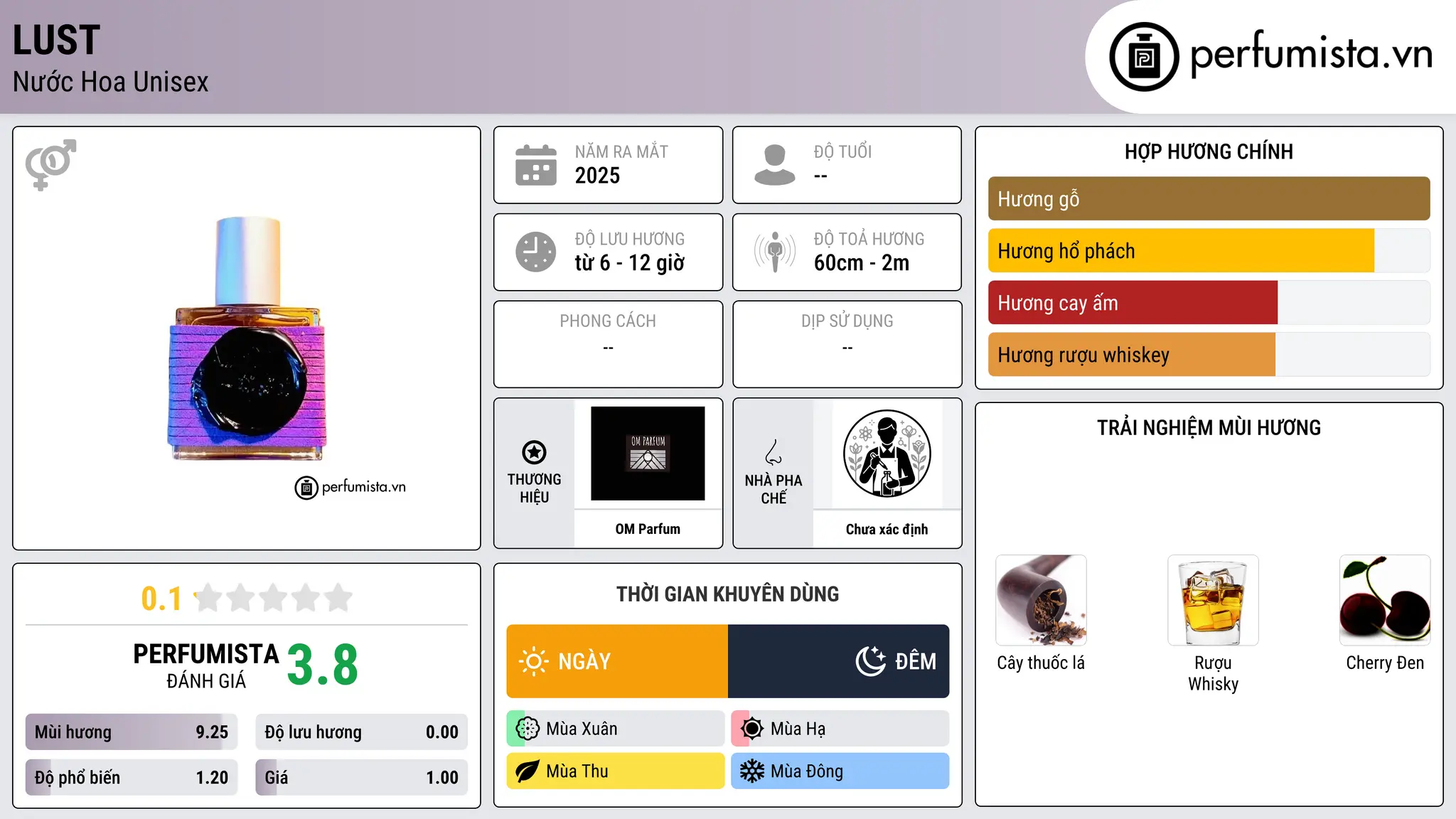This screenshot has width=1456, height=819.
Task: Click the perfumista.vn bottle logo icon in header
Action: point(1144,57)
